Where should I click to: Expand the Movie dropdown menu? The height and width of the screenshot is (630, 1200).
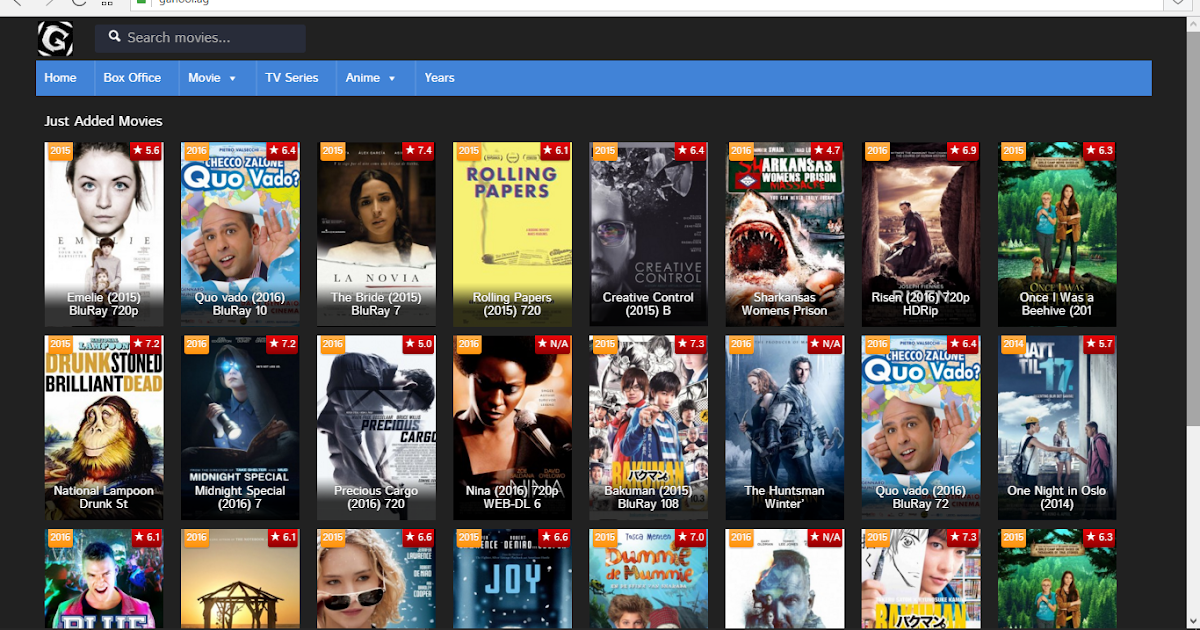pos(212,78)
